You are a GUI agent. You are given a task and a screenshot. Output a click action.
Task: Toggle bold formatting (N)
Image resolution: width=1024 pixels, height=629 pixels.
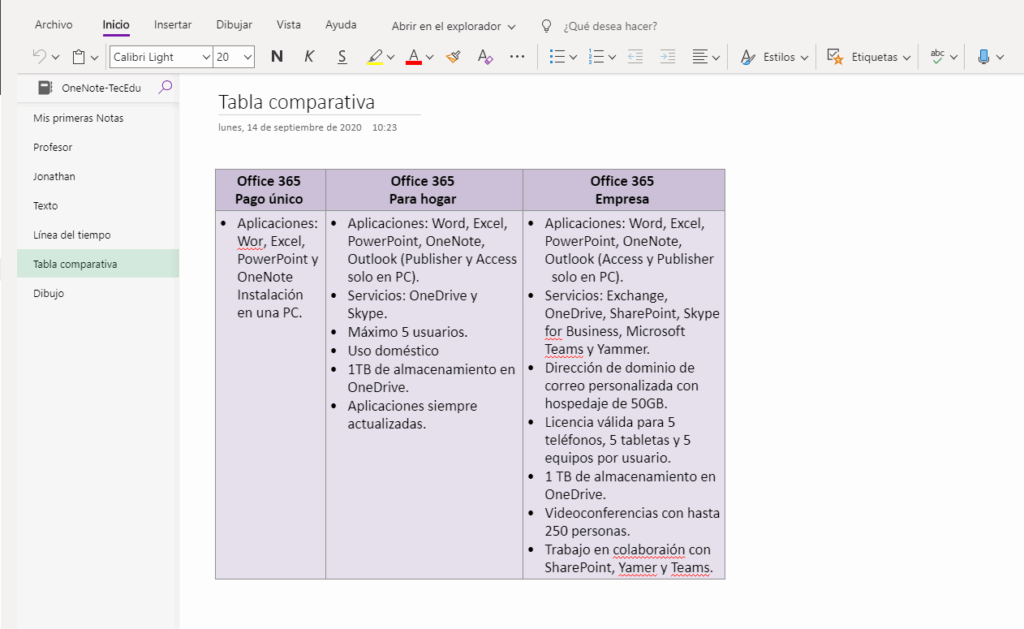click(x=277, y=57)
